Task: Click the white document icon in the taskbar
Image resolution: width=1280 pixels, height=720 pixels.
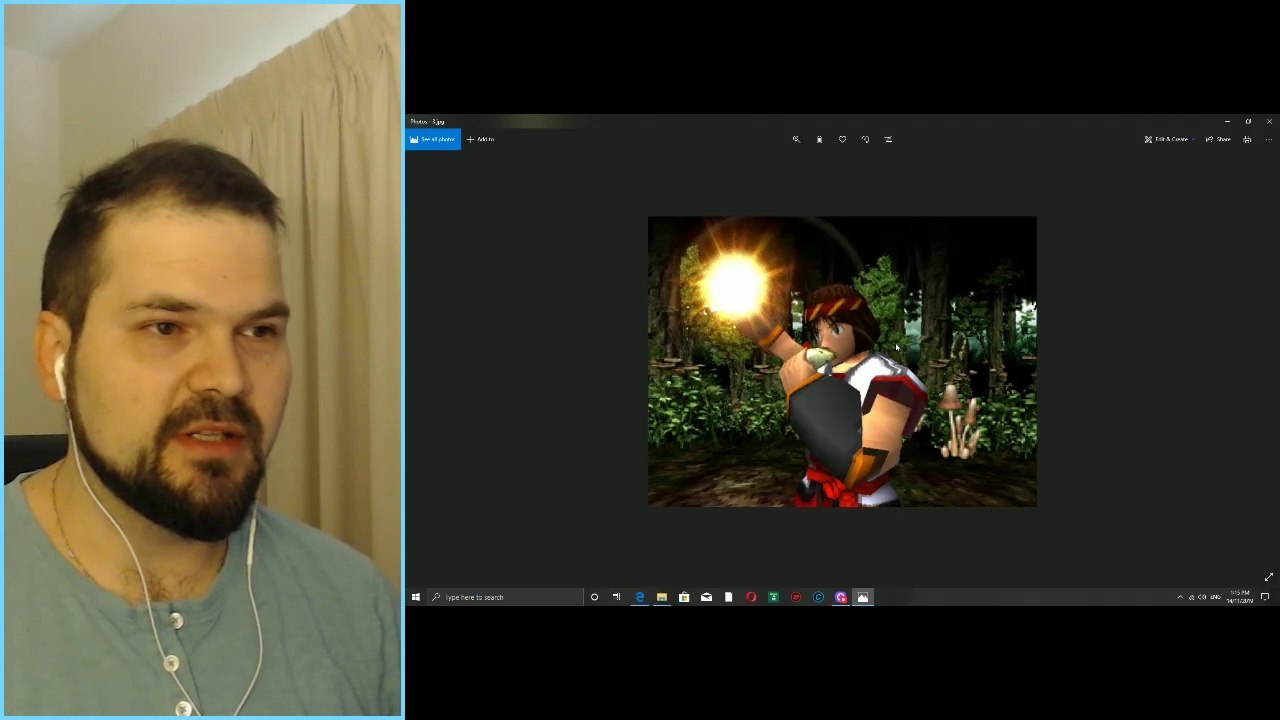Action: point(728,597)
